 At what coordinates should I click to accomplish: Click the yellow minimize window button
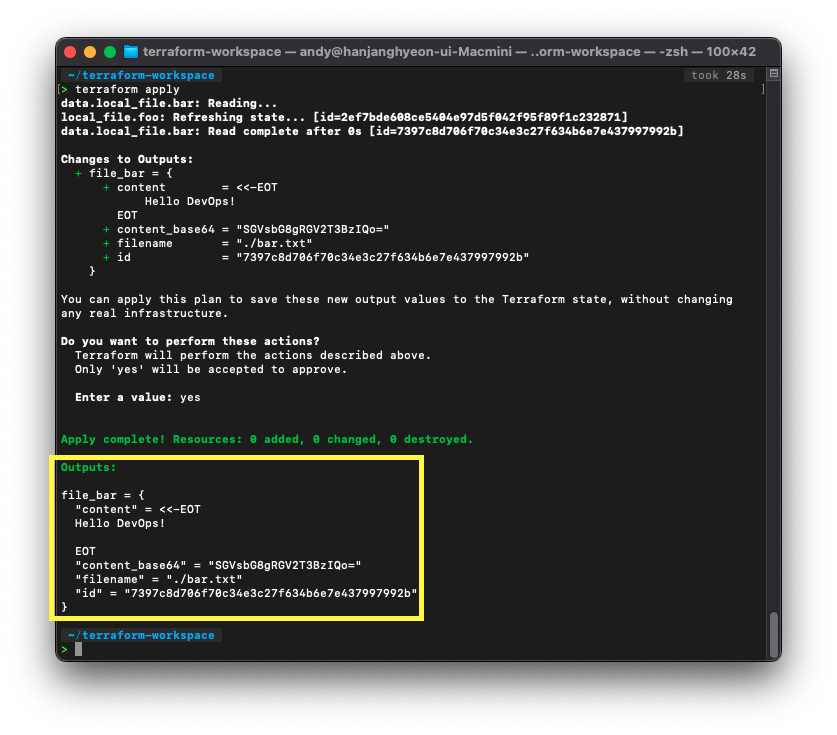[90, 52]
